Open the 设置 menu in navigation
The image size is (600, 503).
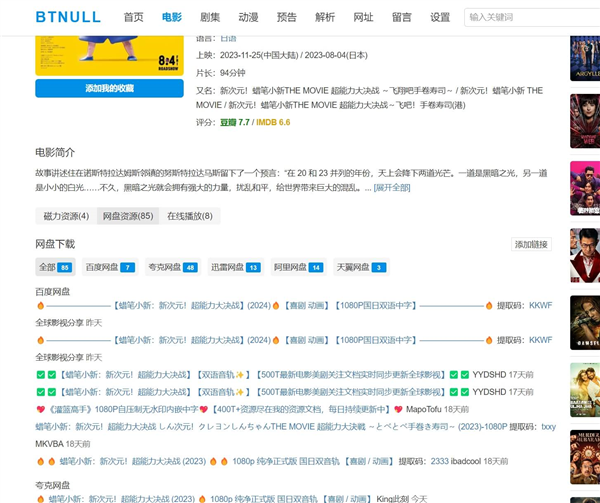click(x=440, y=17)
